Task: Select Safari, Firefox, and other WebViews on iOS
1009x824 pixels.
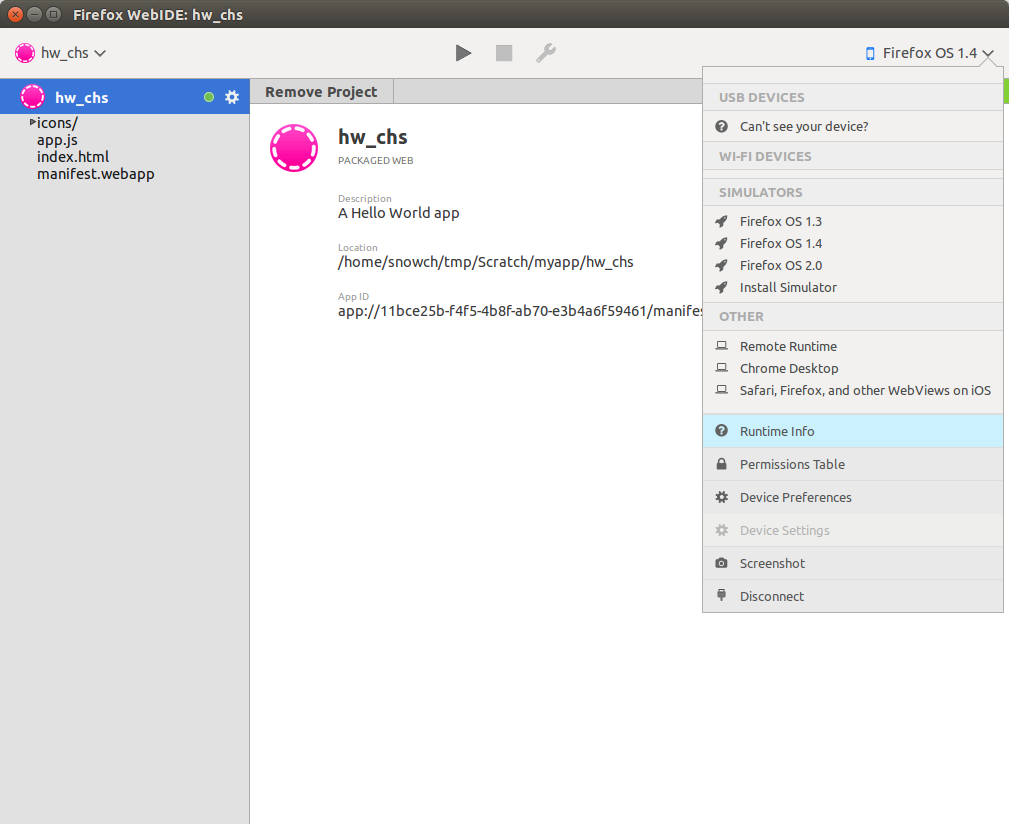Action: [x=853, y=390]
